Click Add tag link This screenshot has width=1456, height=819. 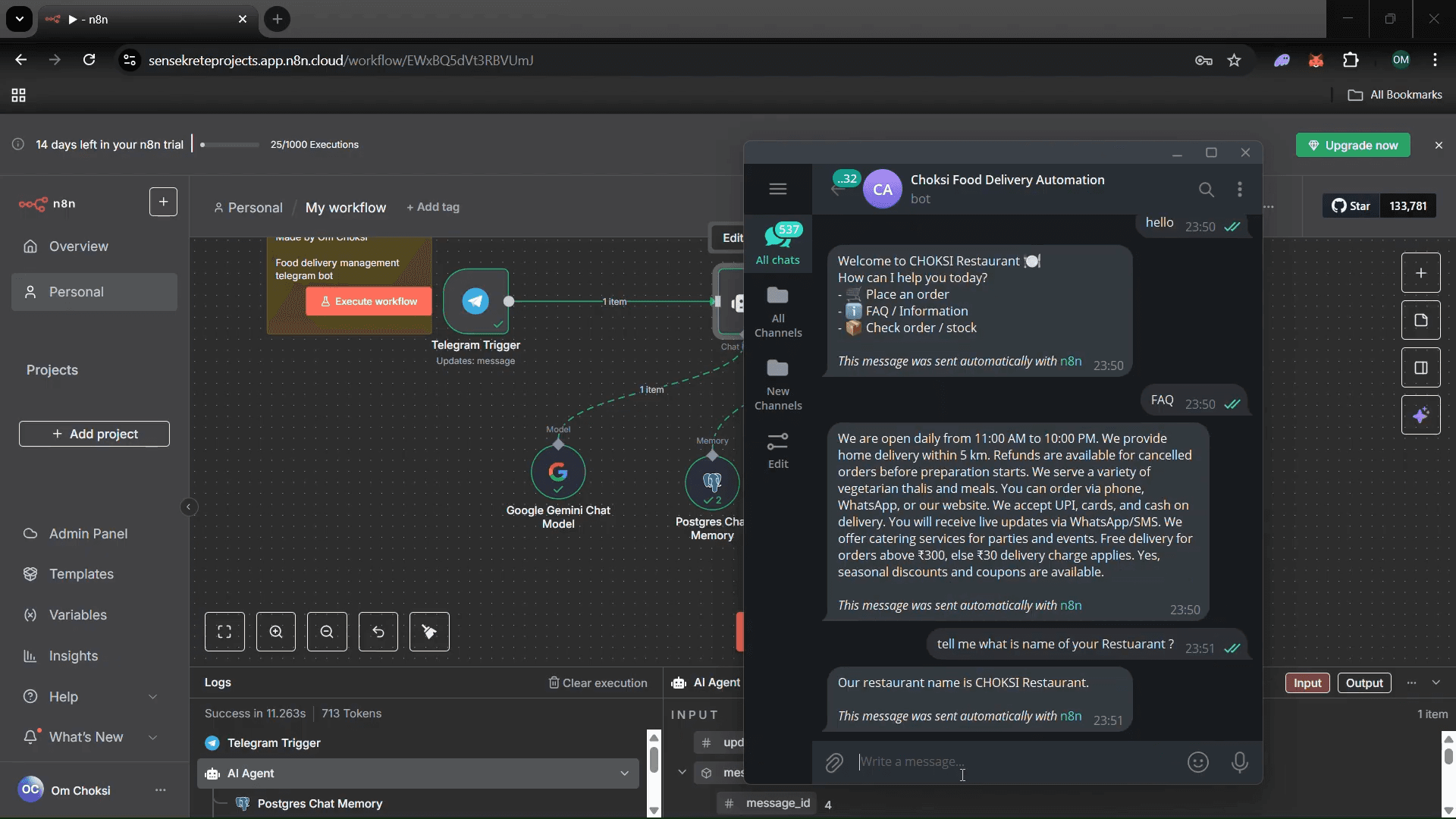pyautogui.click(x=433, y=207)
